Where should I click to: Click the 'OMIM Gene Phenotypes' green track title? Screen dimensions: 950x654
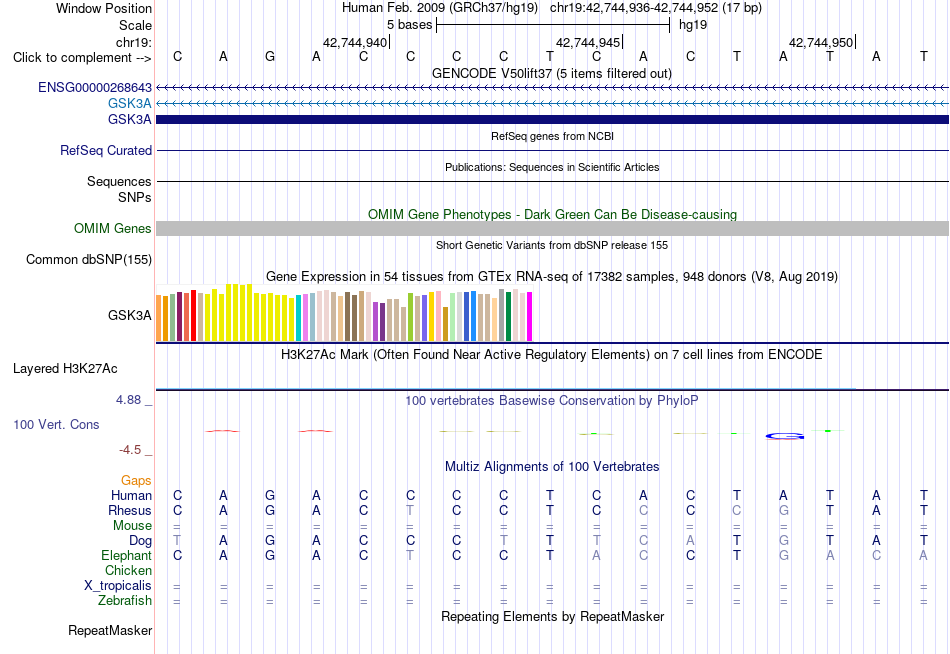(553, 215)
